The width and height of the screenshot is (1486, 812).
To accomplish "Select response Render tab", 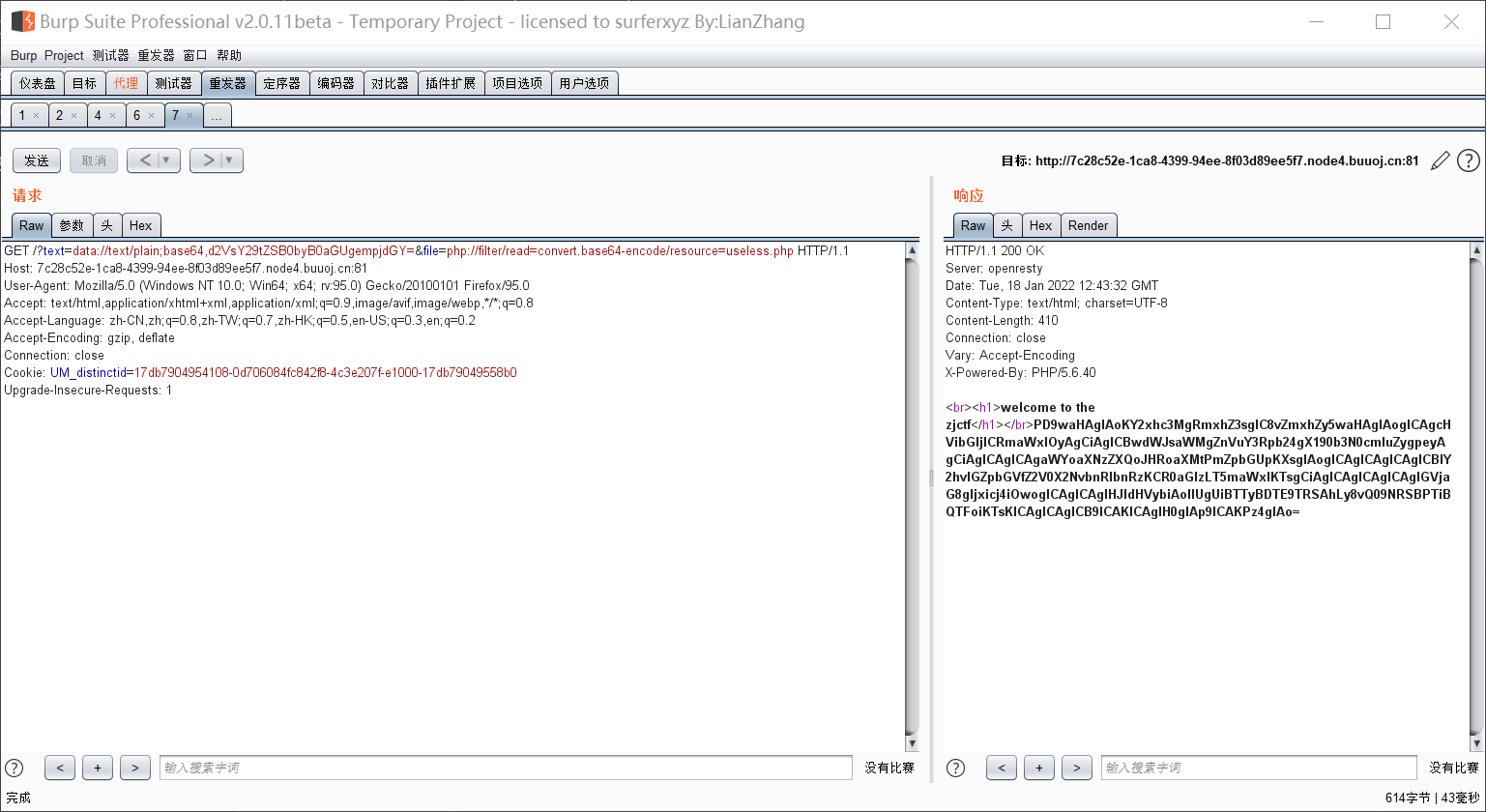I will [1088, 225].
